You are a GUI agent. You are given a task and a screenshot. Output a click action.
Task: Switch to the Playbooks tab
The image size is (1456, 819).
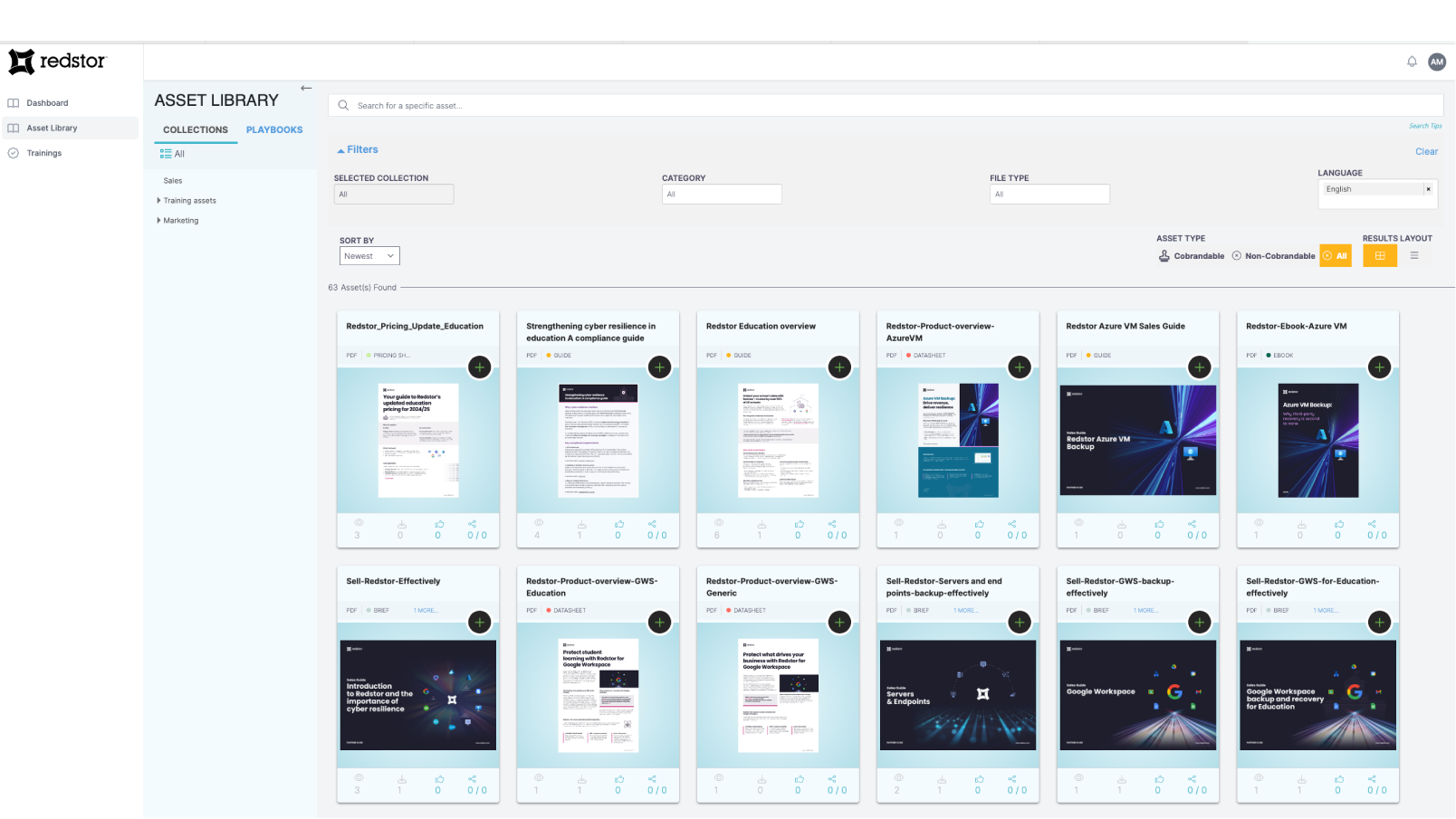pyautogui.click(x=274, y=130)
